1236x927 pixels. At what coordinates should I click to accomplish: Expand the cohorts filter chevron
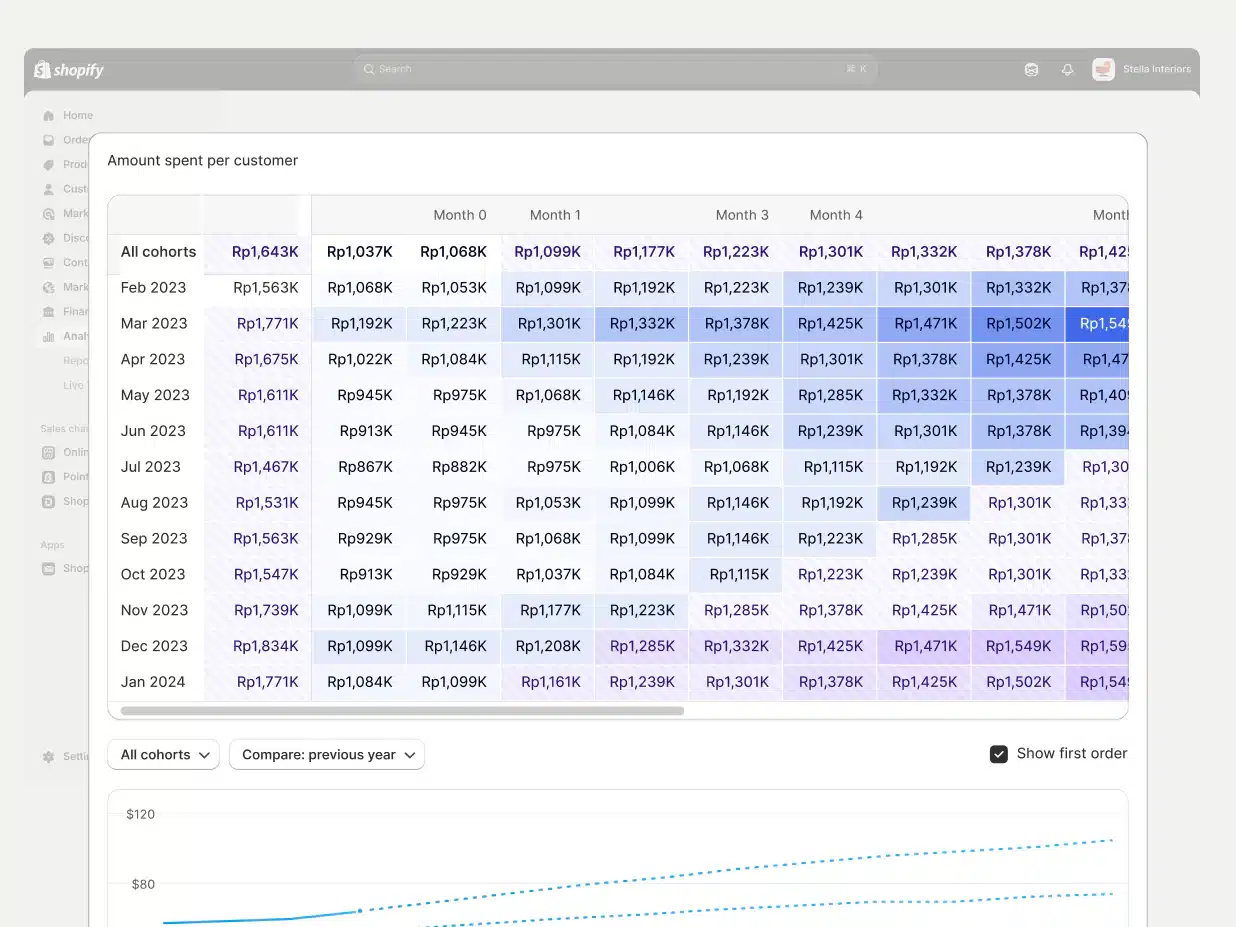pyautogui.click(x=207, y=755)
